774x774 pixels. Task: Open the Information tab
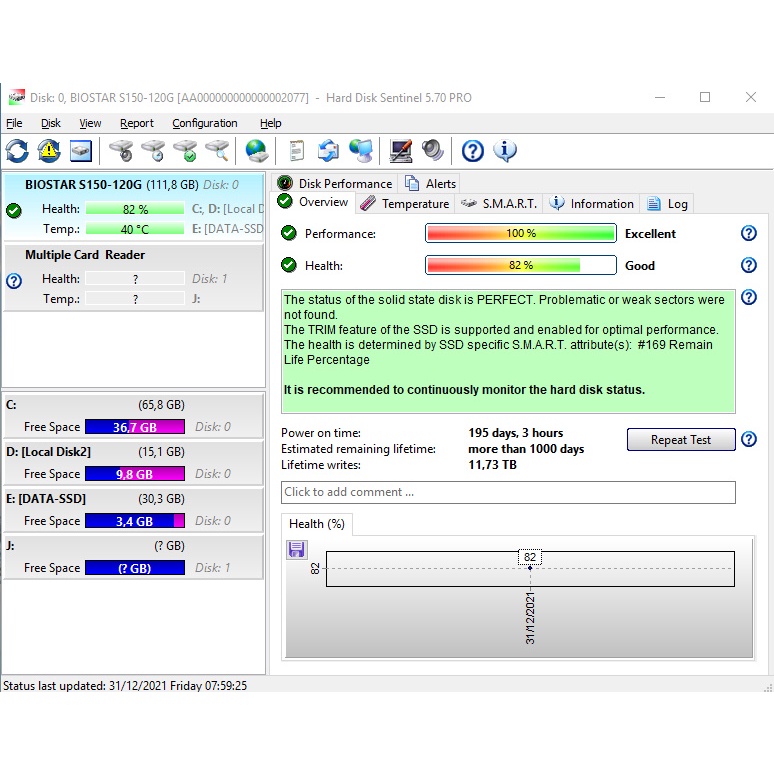click(x=592, y=203)
